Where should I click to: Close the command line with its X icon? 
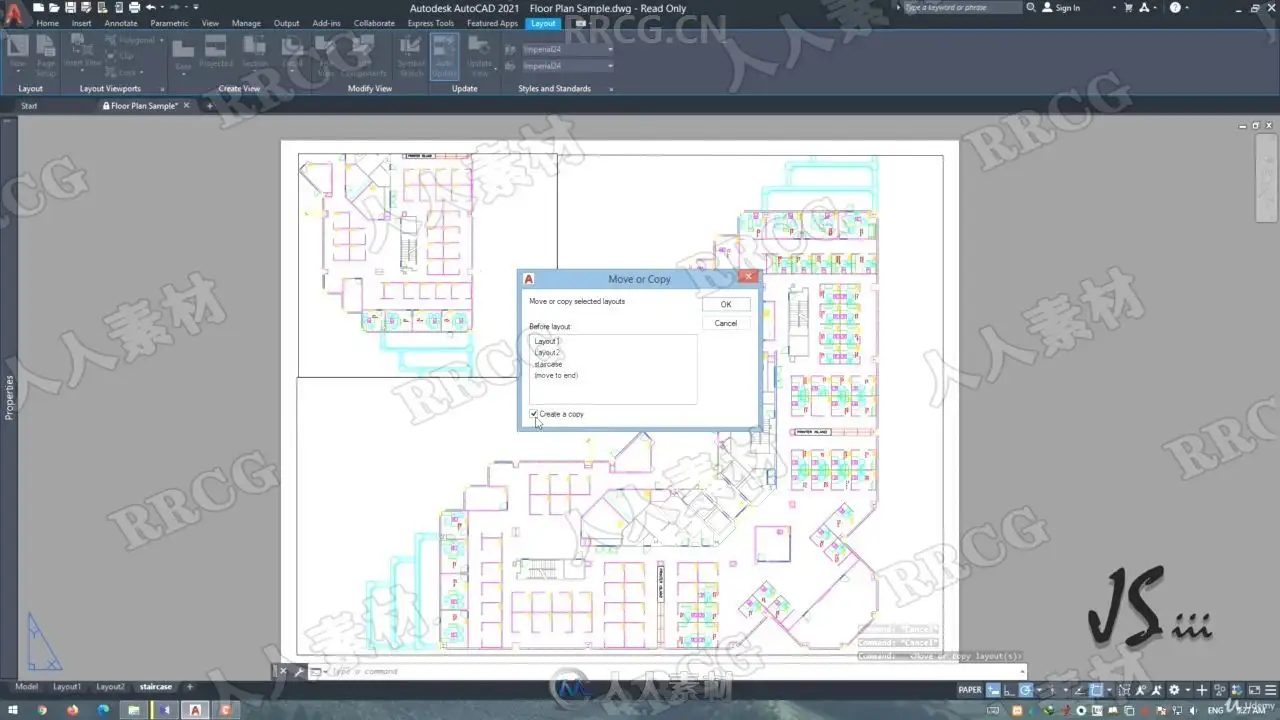[x=283, y=672]
